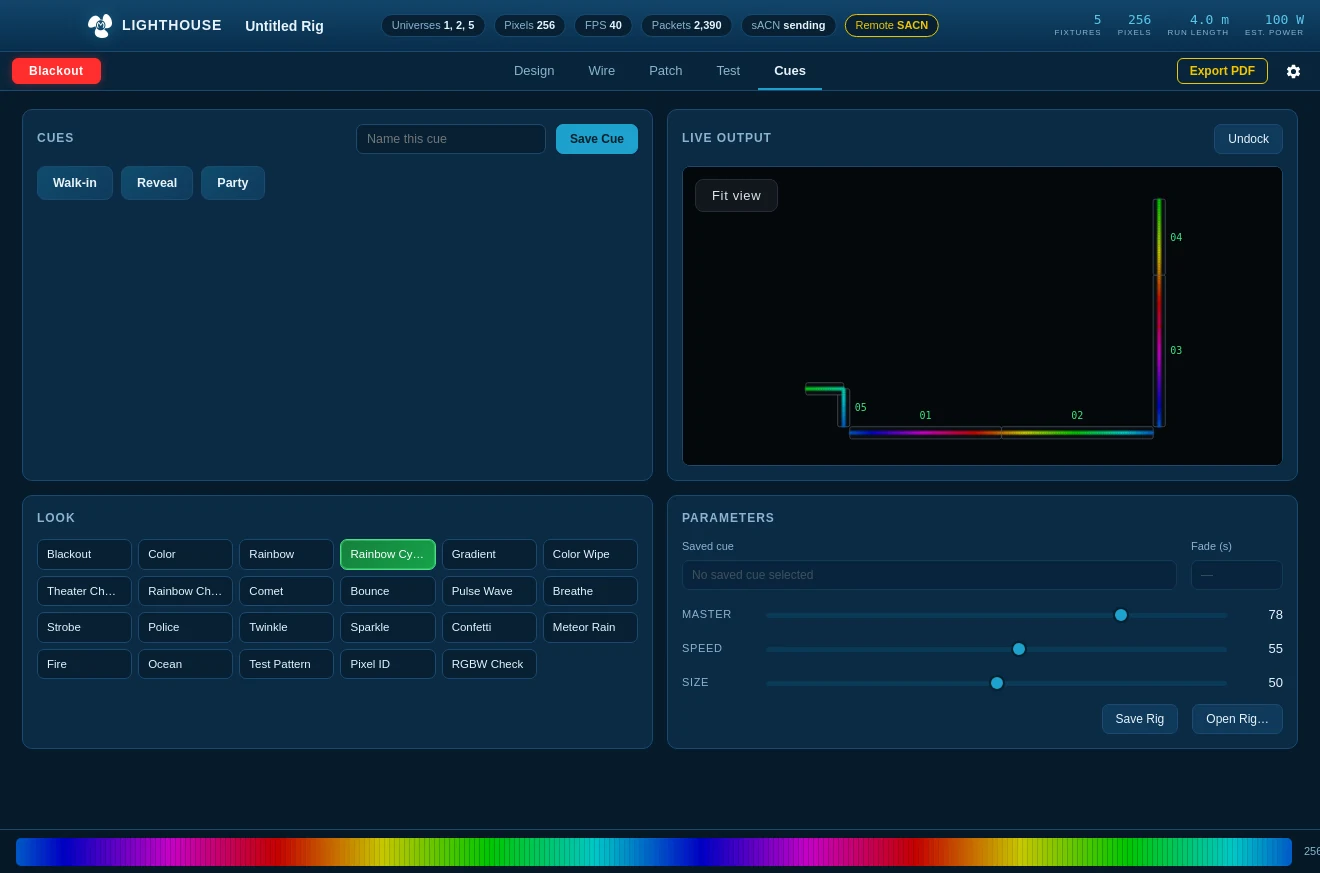Click the FPS 40 status pill
1320x873 pixels.
603,25
